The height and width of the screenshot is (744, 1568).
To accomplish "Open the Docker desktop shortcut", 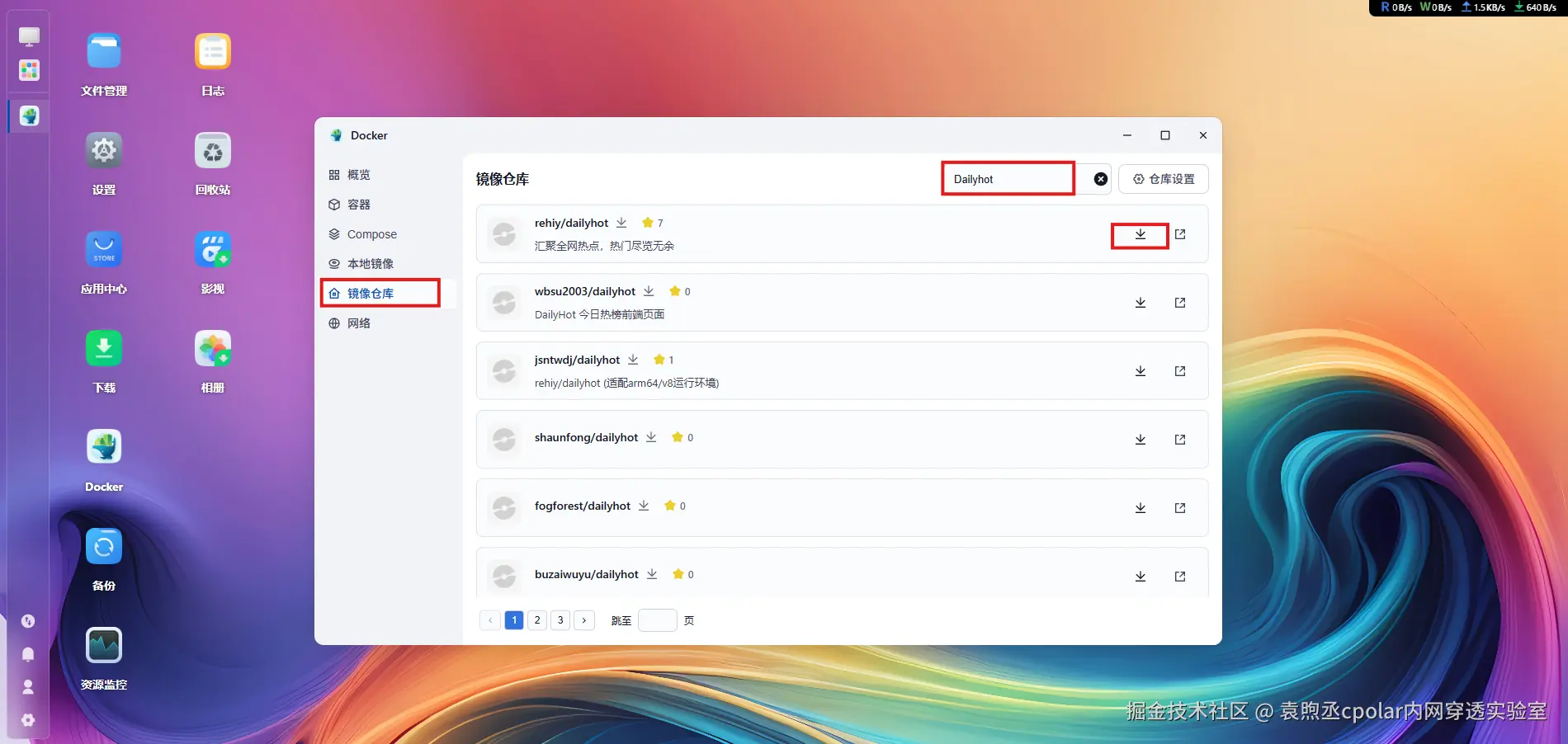I will coord(104,459).
